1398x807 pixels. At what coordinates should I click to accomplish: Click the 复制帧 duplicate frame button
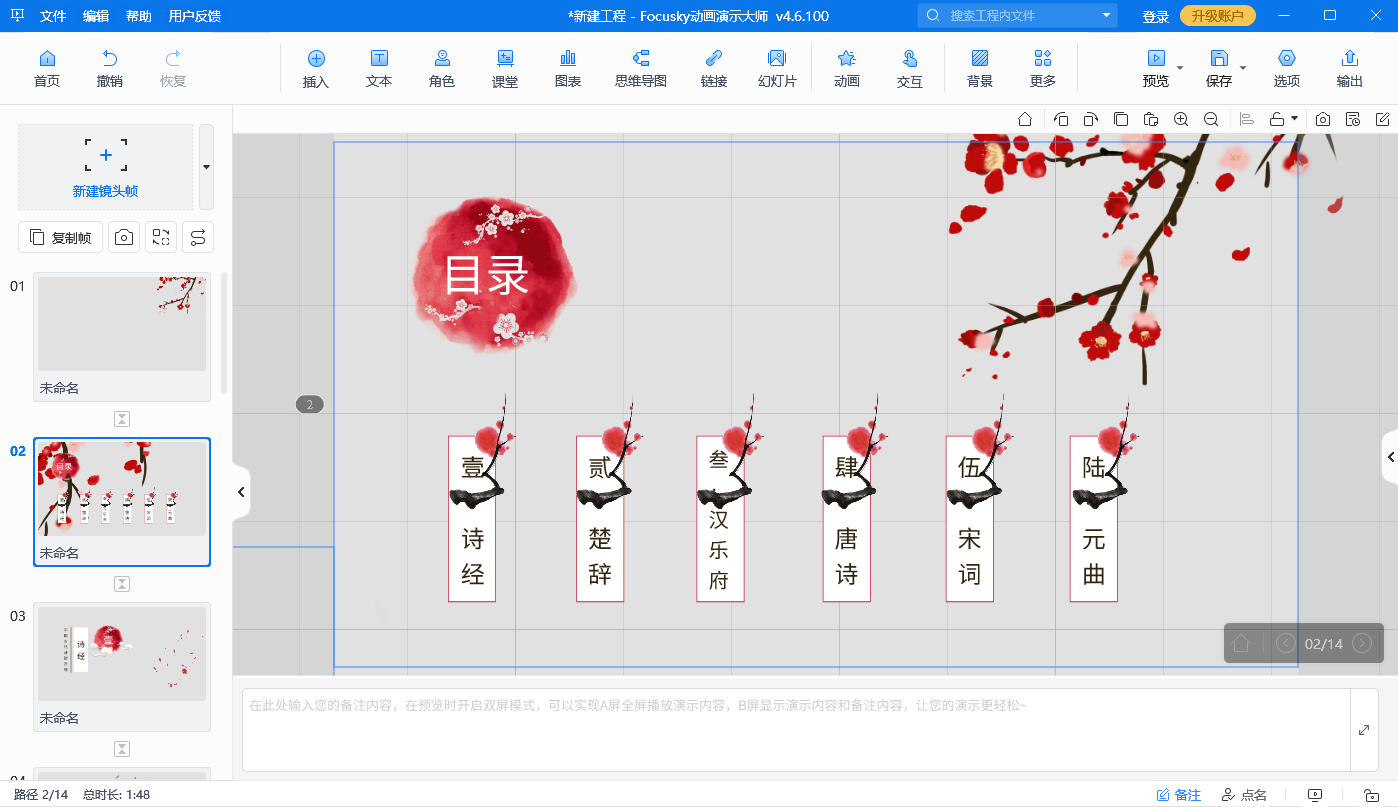[61, 237]
